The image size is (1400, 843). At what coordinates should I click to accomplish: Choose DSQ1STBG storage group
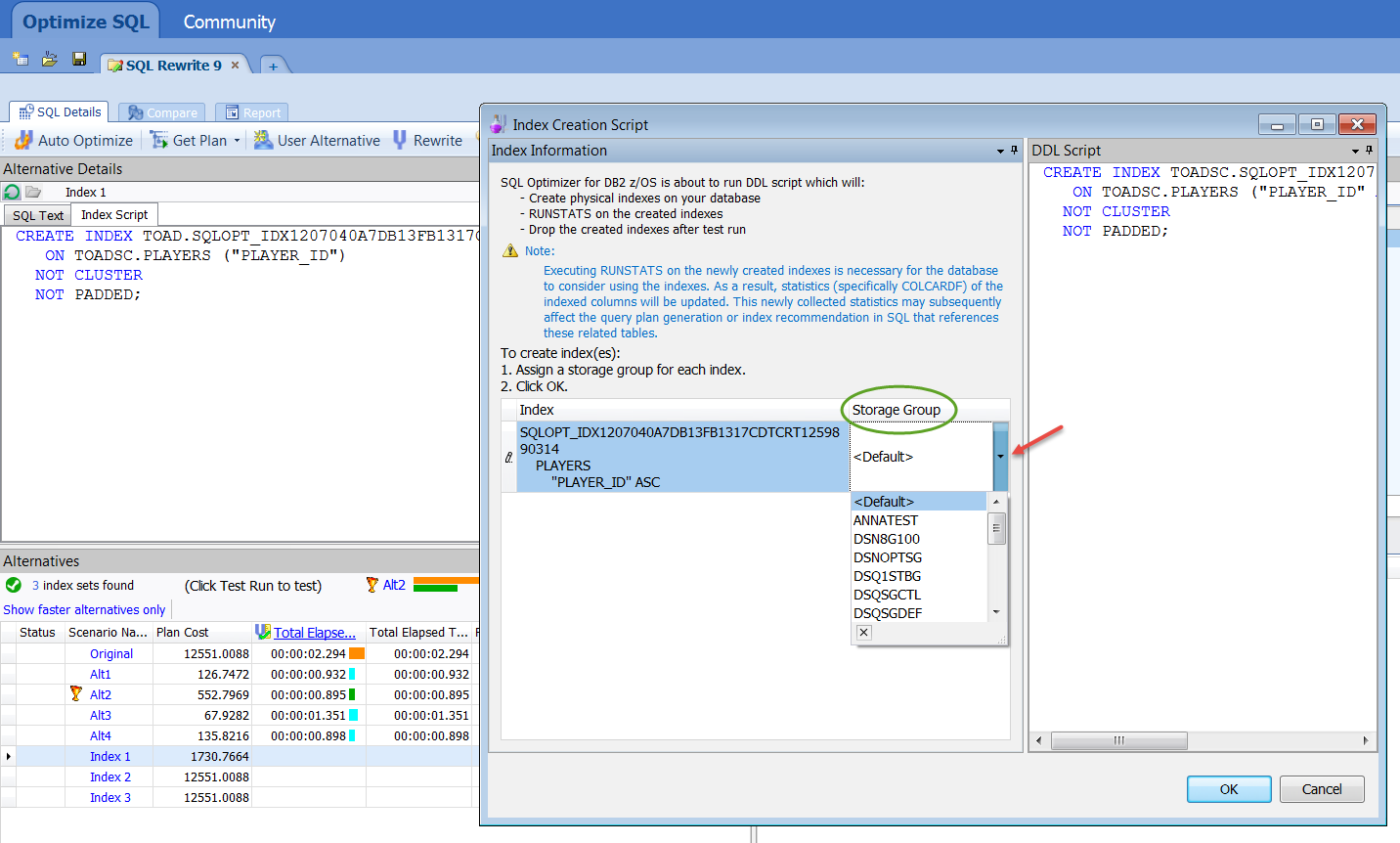click(919, 576)
